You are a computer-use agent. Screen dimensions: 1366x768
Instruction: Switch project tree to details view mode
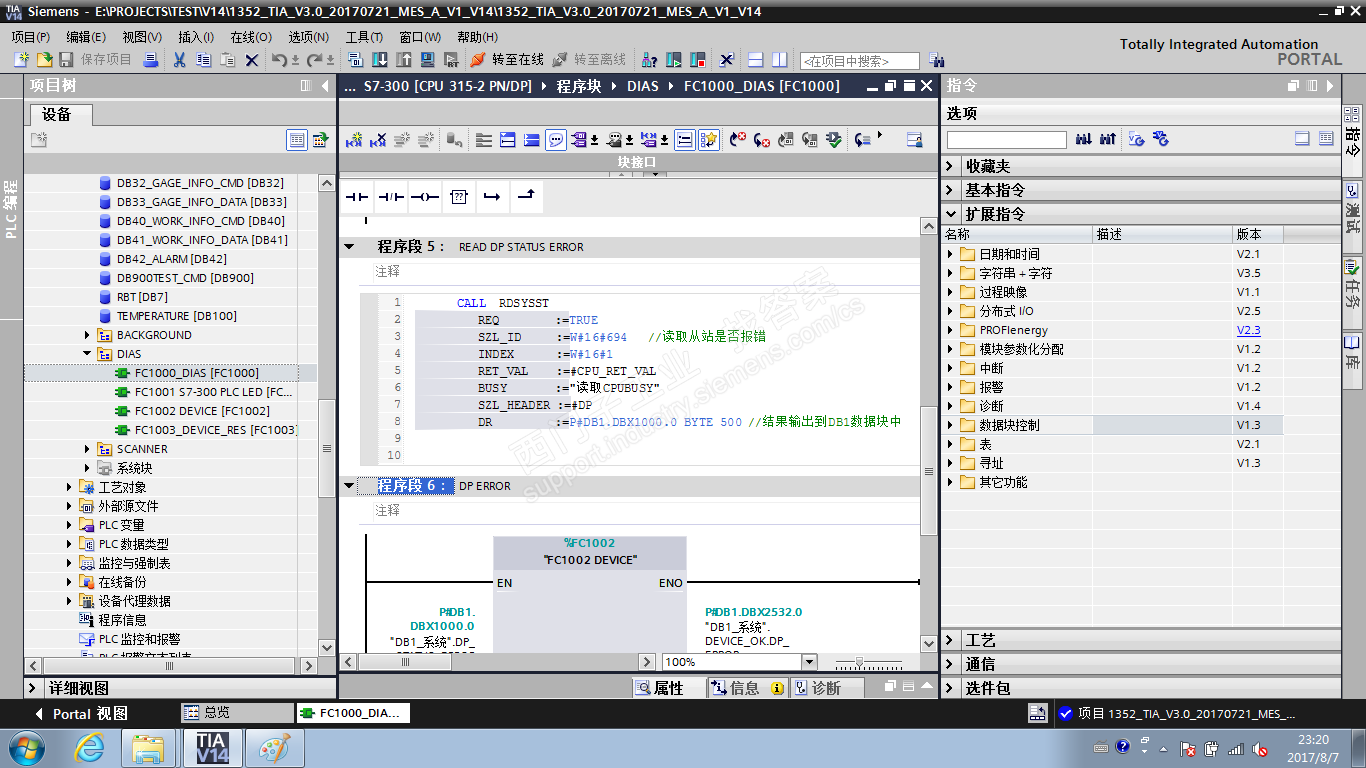coord(297,140)
